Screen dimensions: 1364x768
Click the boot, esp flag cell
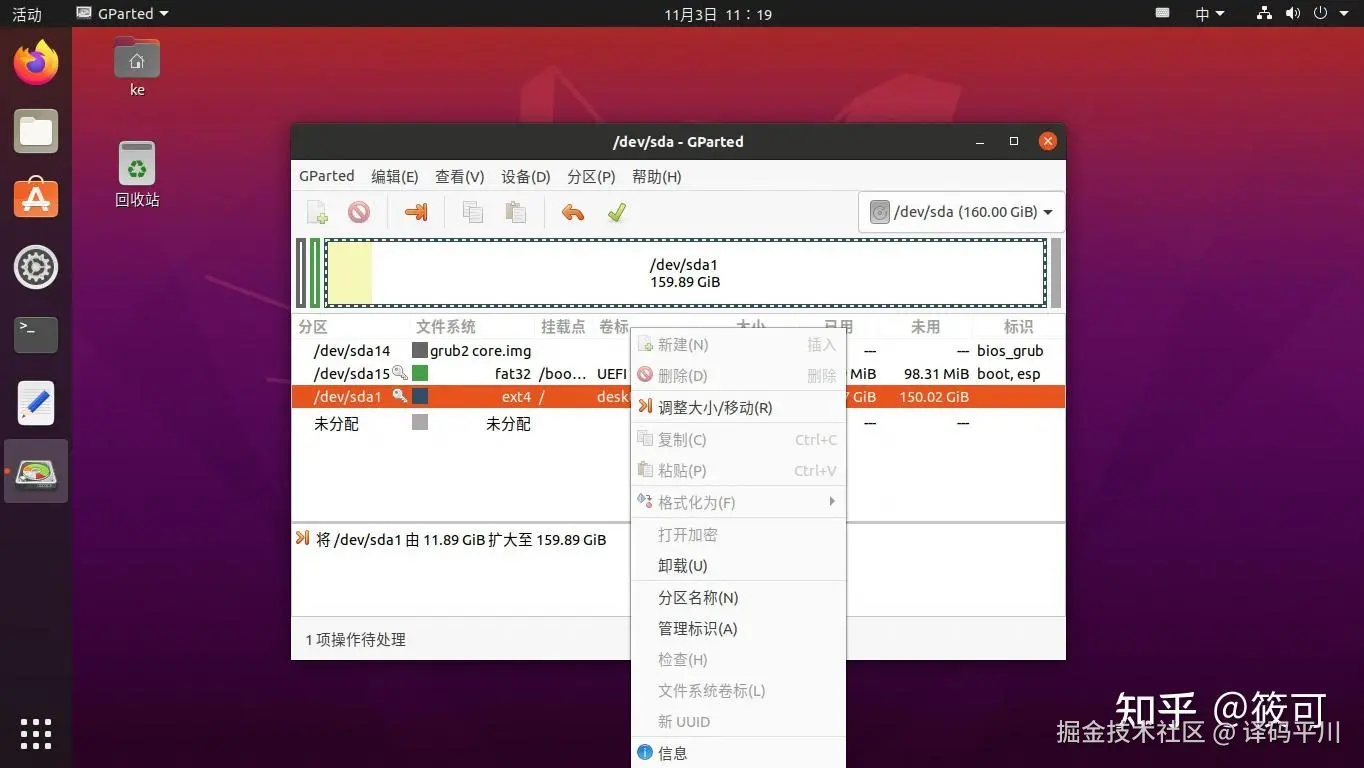pos(1008,373)
